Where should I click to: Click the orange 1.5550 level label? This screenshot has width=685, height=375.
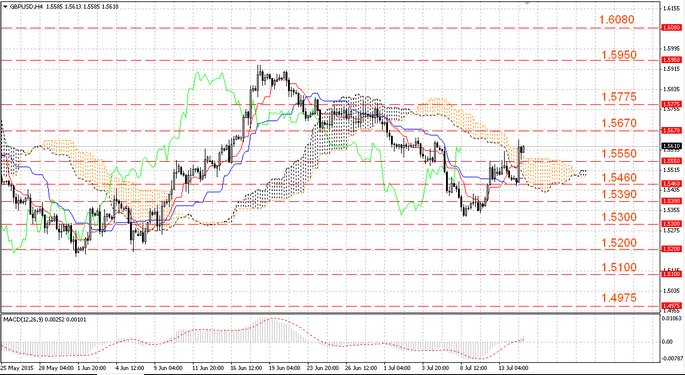point(619,154)
